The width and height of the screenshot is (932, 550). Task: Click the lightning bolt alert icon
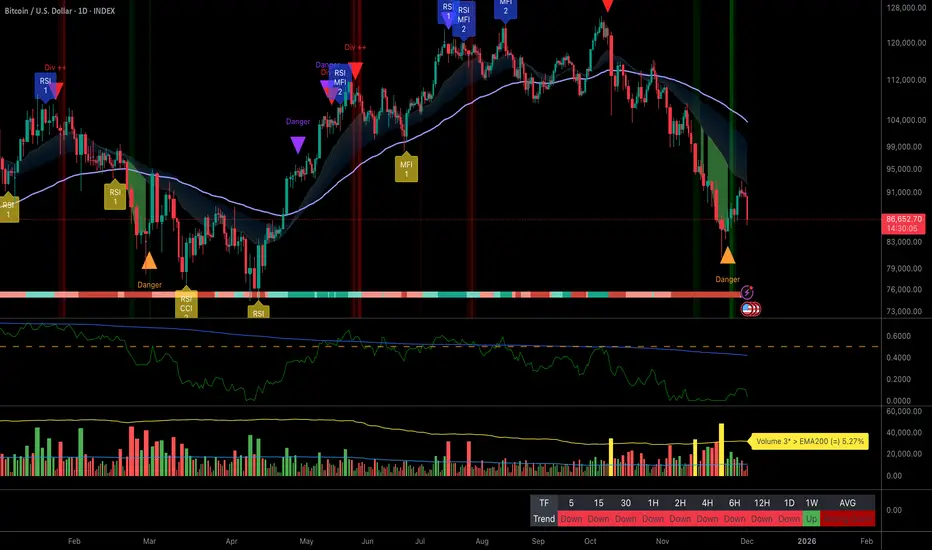coord(747,292)
